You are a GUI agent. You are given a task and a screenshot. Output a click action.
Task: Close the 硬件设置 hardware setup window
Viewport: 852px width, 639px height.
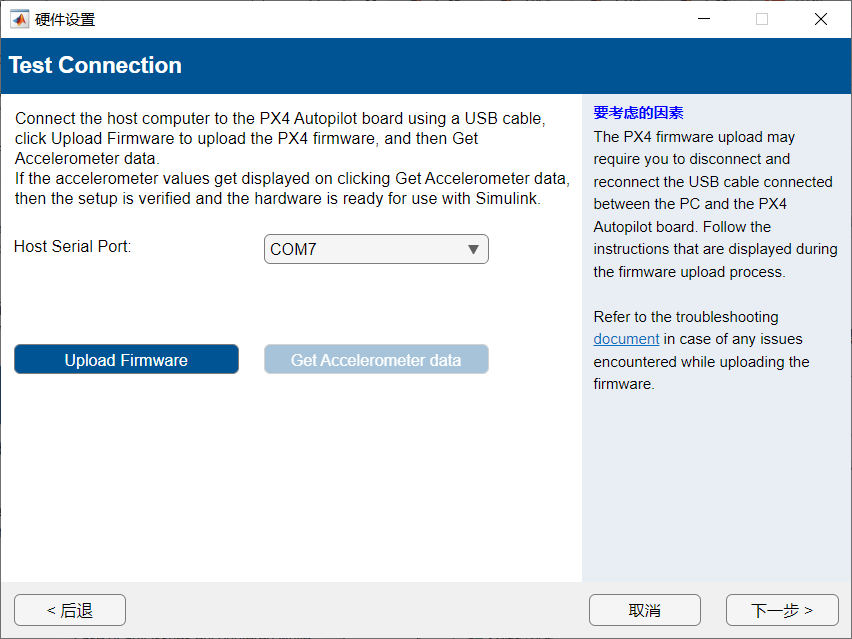pos(821,19)
